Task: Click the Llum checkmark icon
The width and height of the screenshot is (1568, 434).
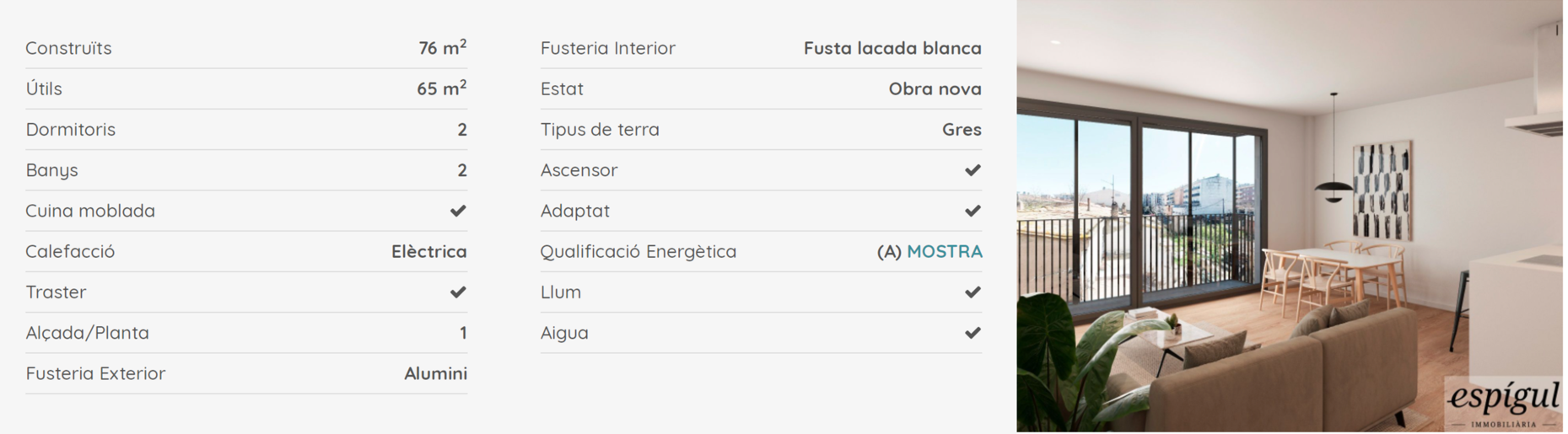Action: pos(973,292)
